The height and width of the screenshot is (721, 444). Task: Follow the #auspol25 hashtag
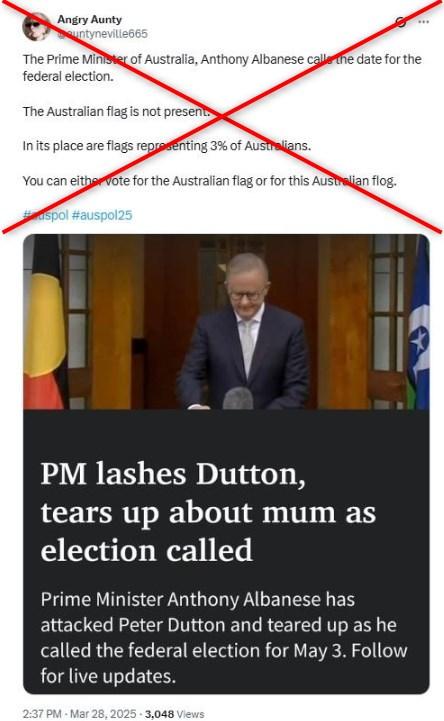pos(102,215)
